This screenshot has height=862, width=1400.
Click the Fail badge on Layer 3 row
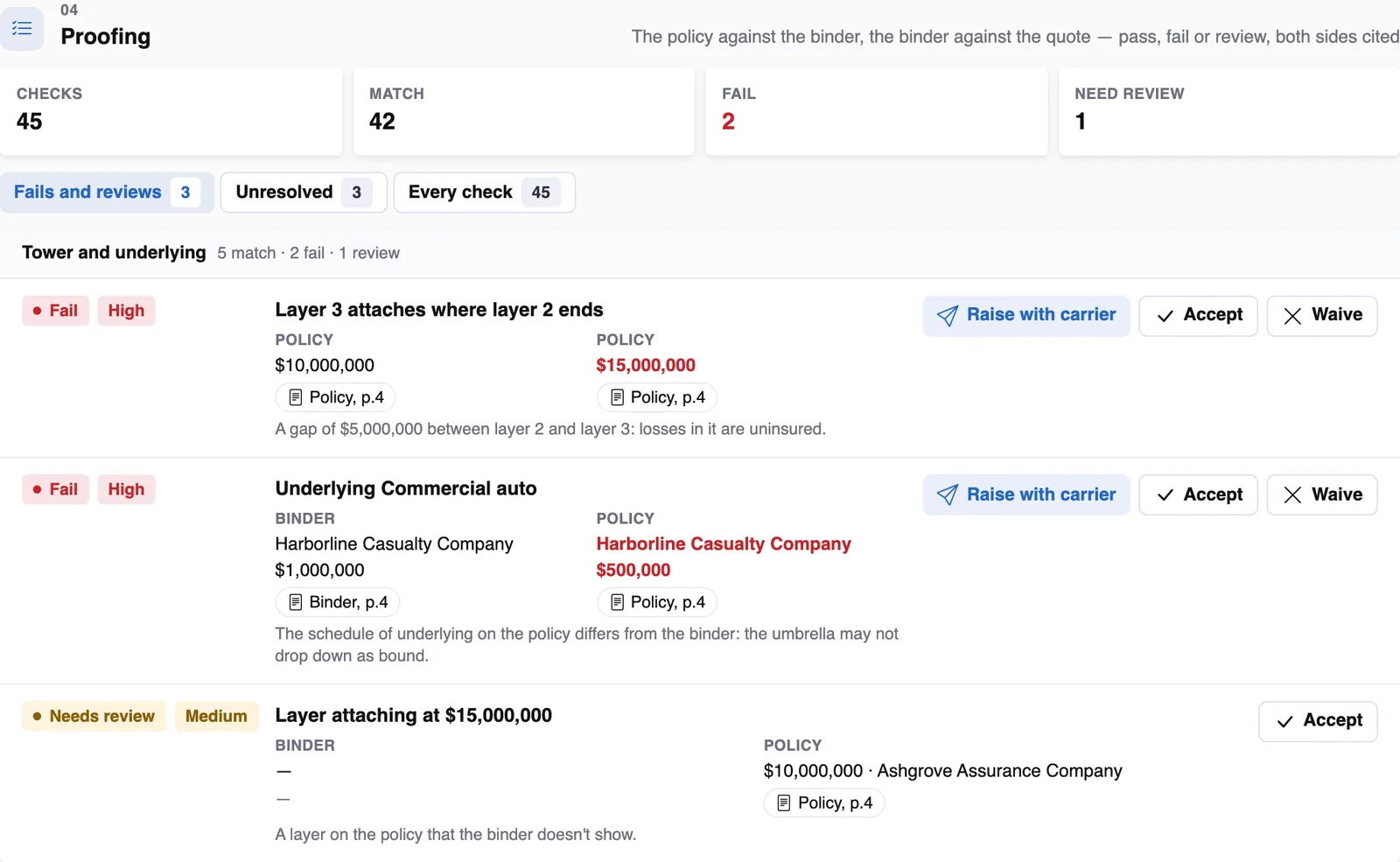click(x=56, y=311)
